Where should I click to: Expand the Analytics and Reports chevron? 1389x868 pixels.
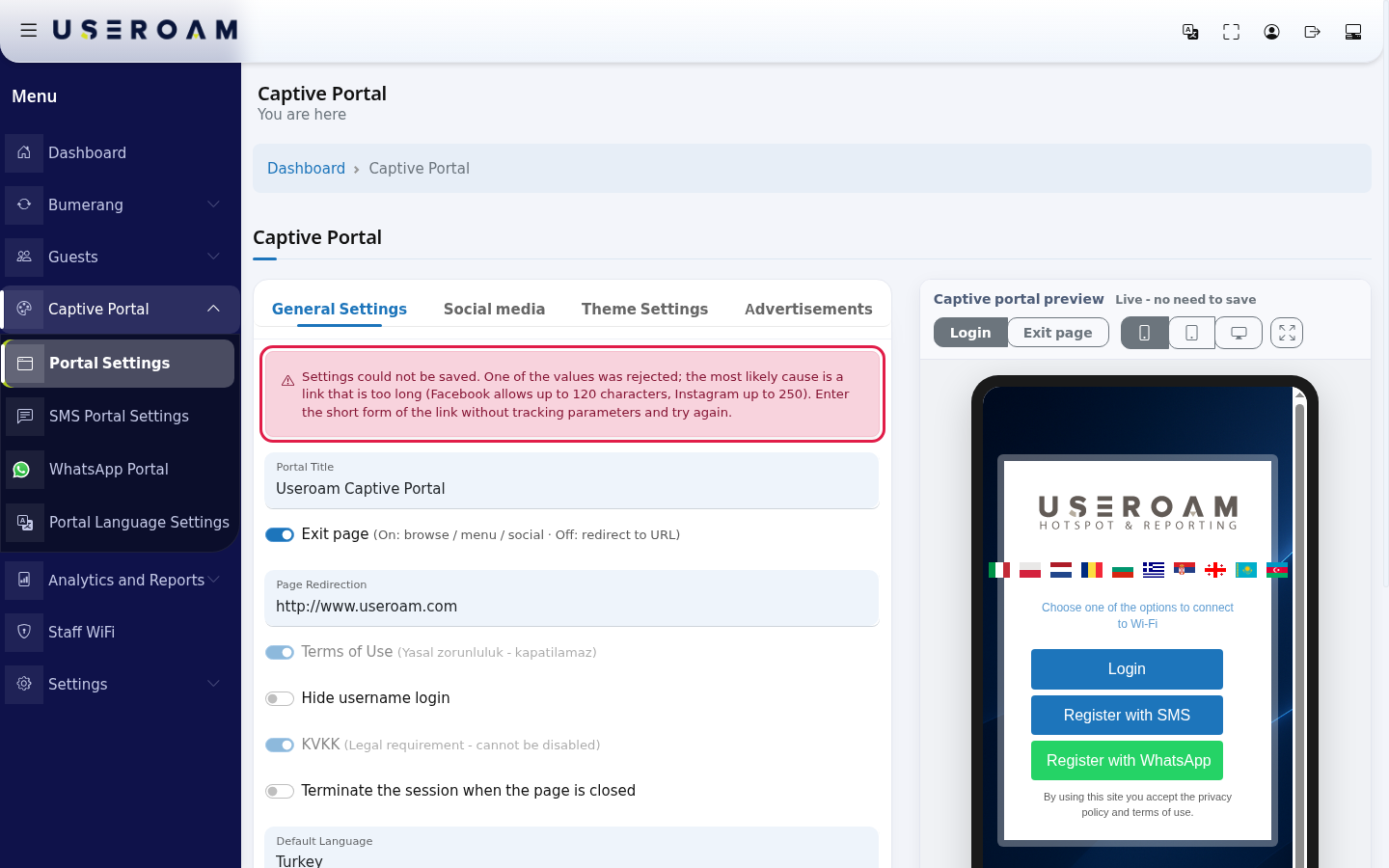pyautogui.click(x=213, y=580)
